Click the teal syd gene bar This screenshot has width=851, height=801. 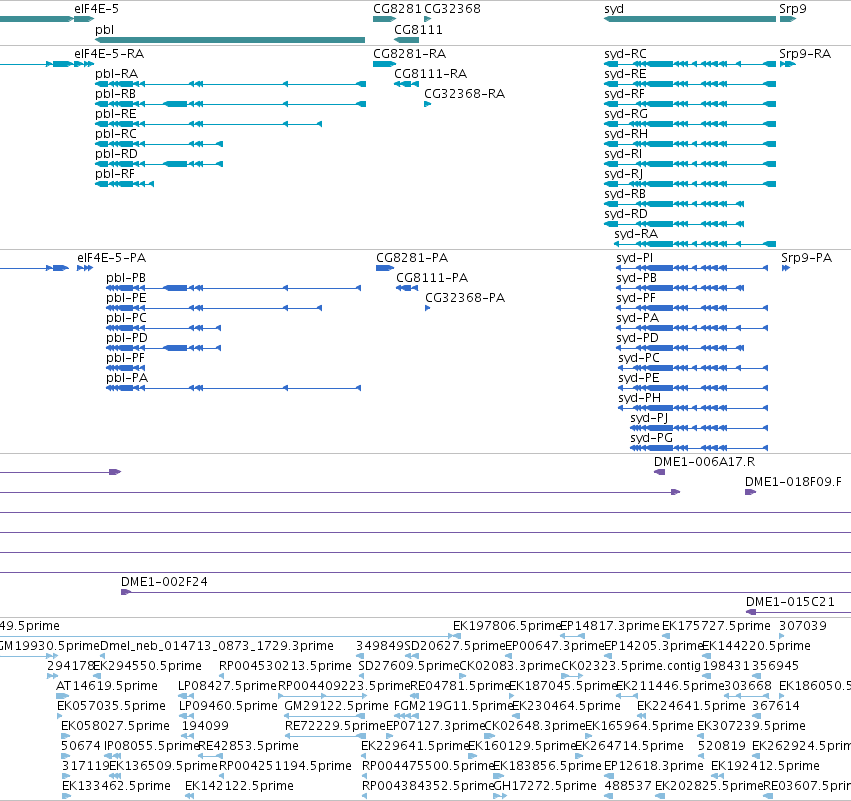pos(690,19)
